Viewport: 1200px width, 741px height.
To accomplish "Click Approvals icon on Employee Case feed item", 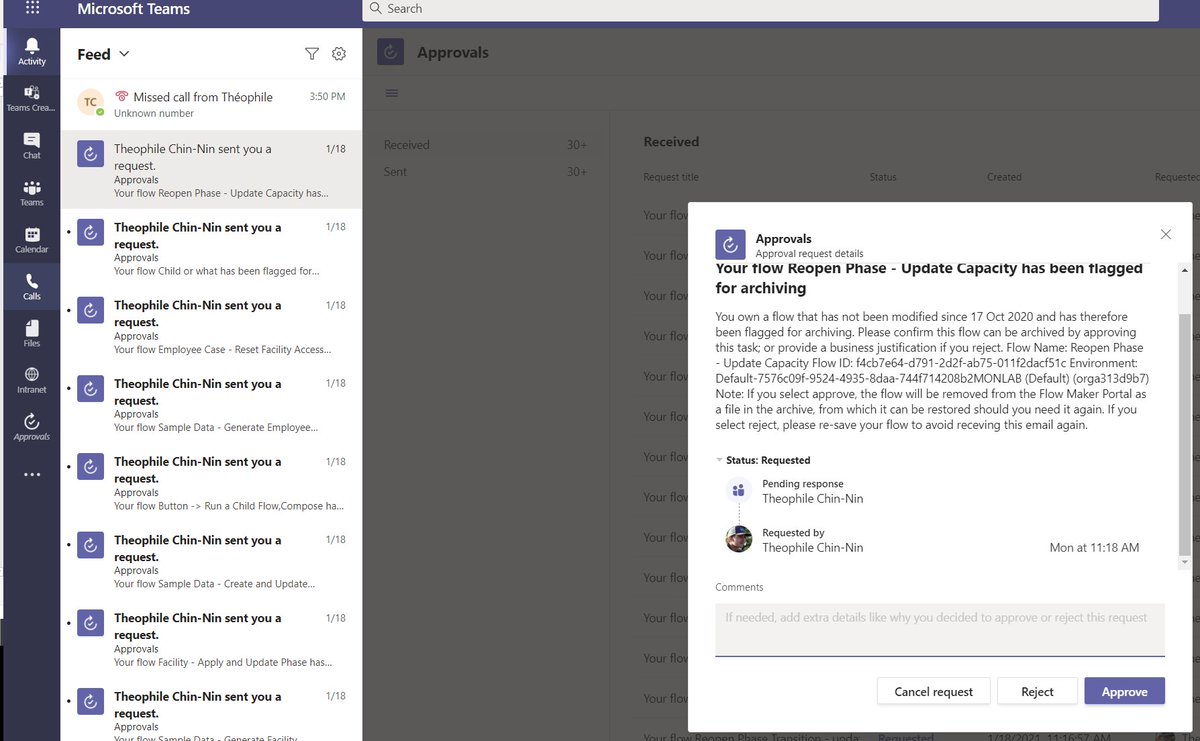I will (x=91, y=310).
